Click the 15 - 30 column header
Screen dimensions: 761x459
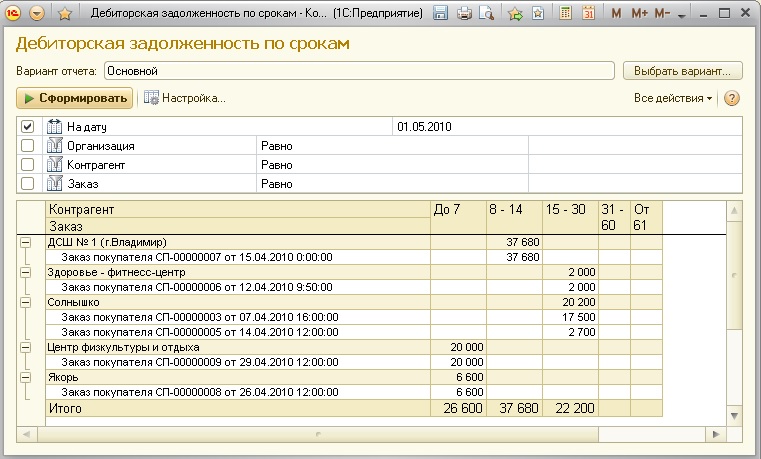[x=570, y=217]
